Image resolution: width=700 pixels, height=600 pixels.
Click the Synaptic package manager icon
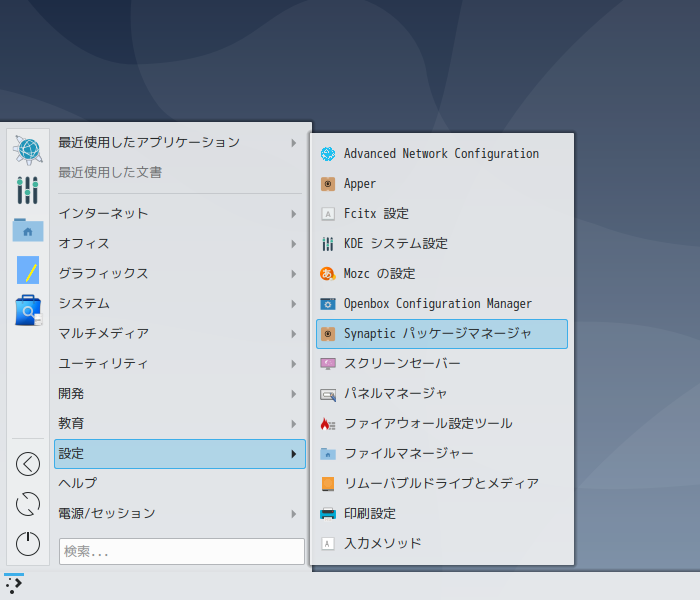pos(328,334)
